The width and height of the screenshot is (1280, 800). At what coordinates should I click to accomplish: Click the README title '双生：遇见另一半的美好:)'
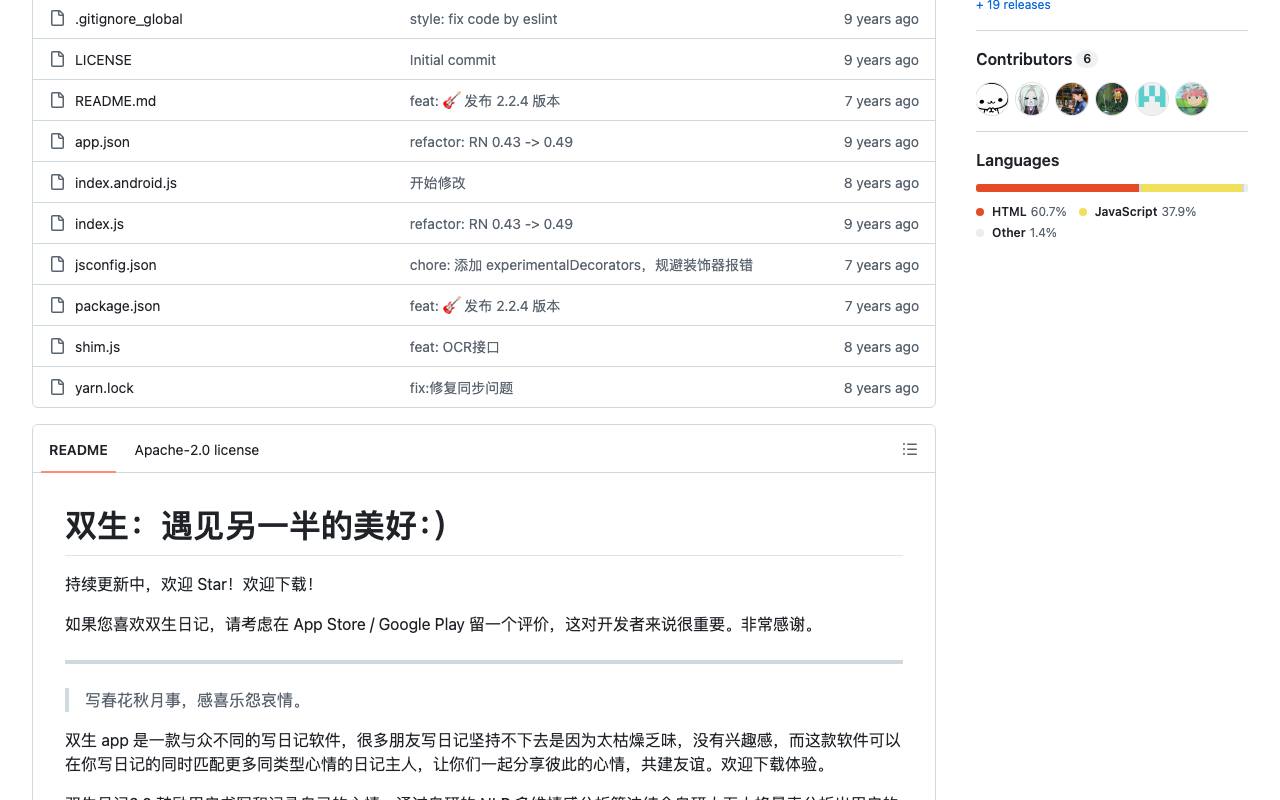[x=256, y=525]
